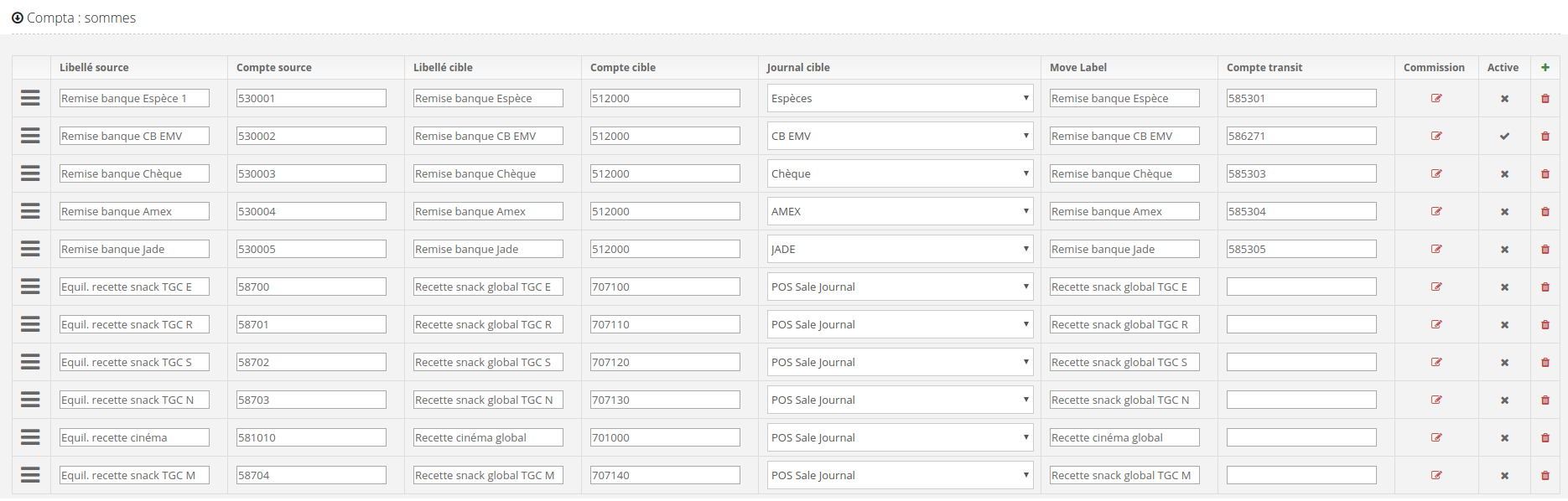Disable Active for Remise banque CB EMV

[1504, 137]
